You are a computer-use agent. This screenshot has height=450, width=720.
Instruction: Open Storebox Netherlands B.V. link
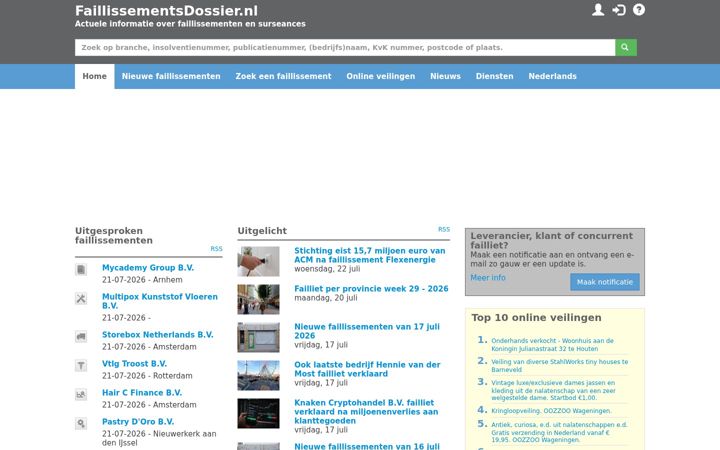(x=158, y=335)
